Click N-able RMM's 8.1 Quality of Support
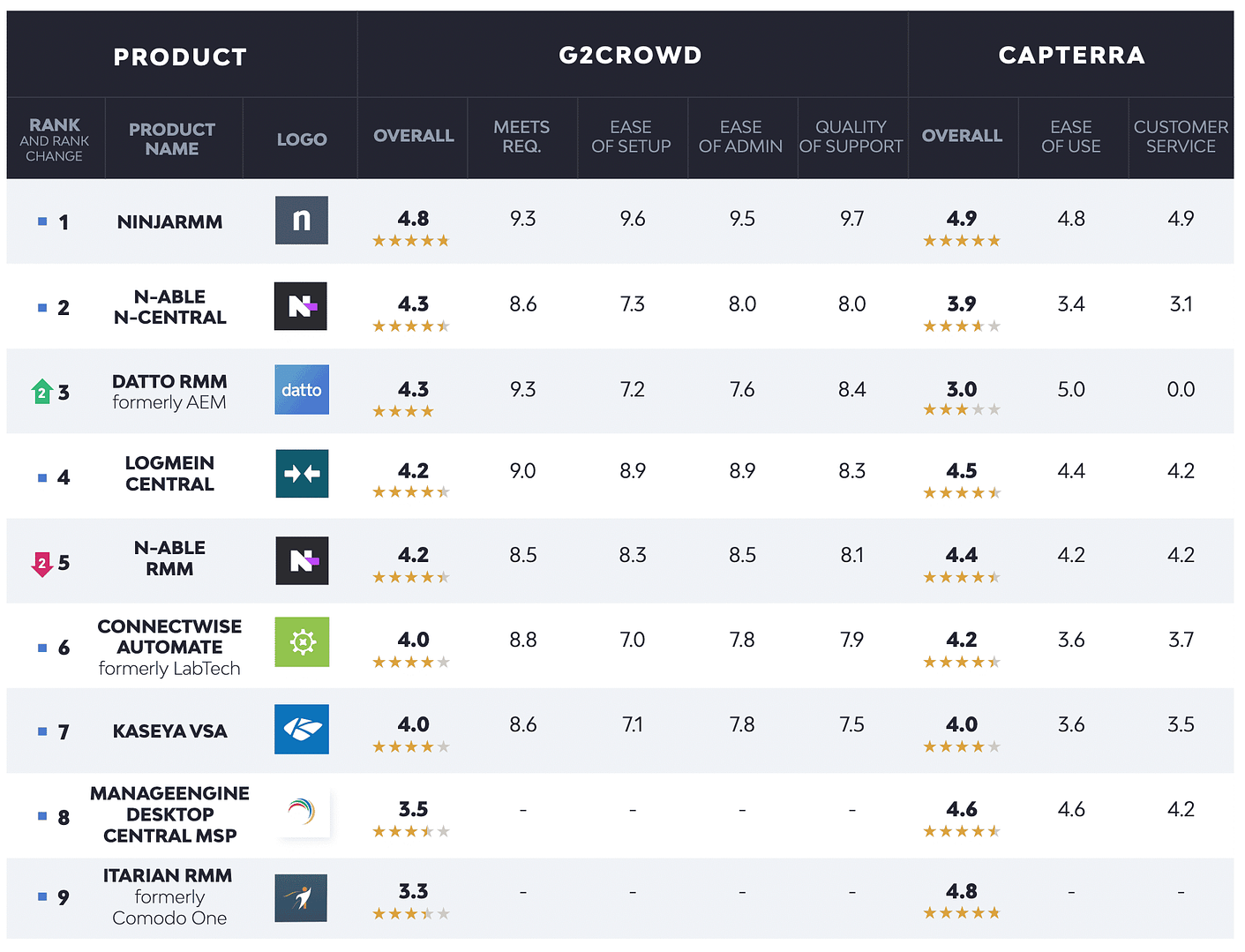The height and width of the screenshot is (952, 1245). (x=851, y=556)
